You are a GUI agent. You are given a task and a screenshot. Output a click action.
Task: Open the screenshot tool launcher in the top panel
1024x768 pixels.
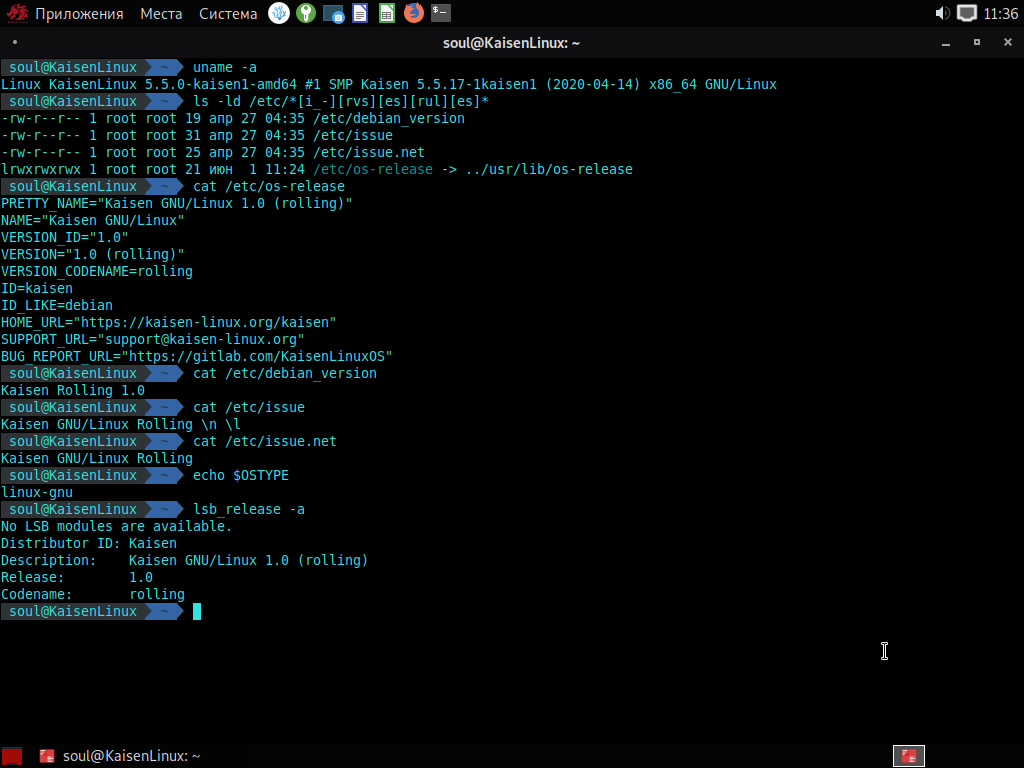click(333, 13)
